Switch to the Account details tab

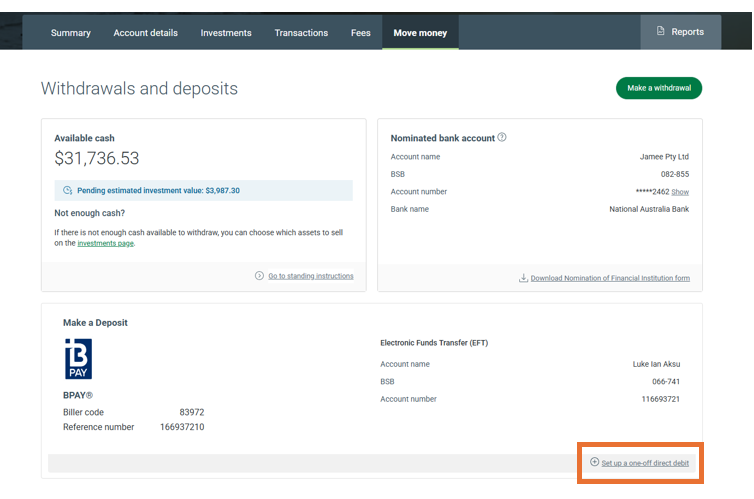coord(145,33)
